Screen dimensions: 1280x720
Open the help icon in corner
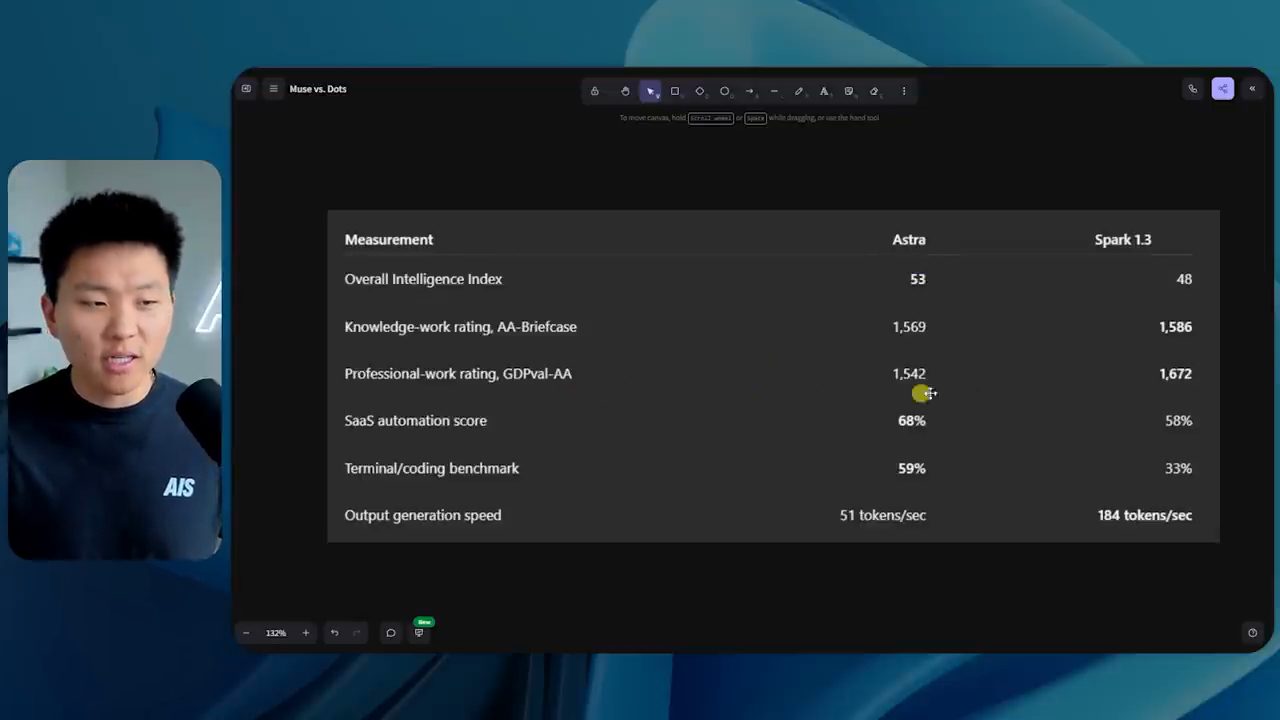(1252, 633)
